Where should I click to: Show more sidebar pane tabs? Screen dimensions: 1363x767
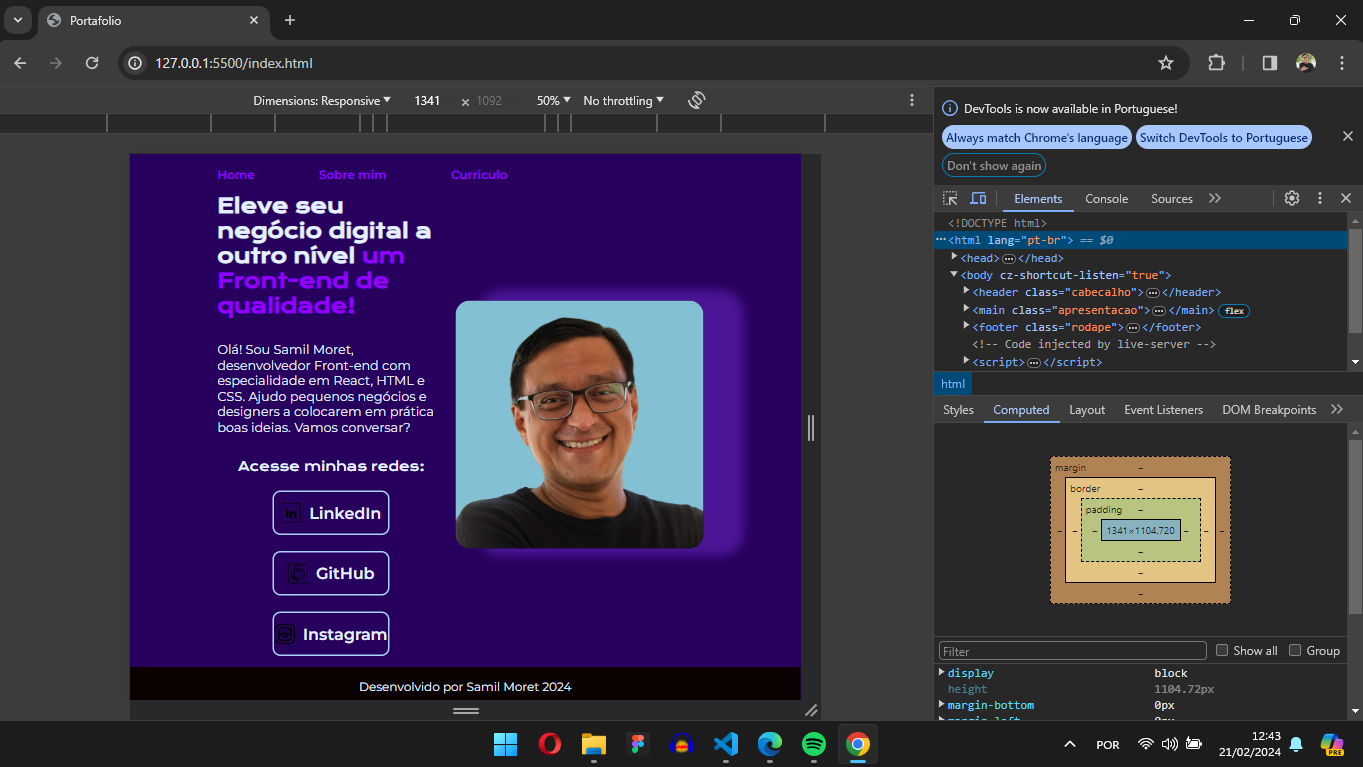click(1337, 409)
